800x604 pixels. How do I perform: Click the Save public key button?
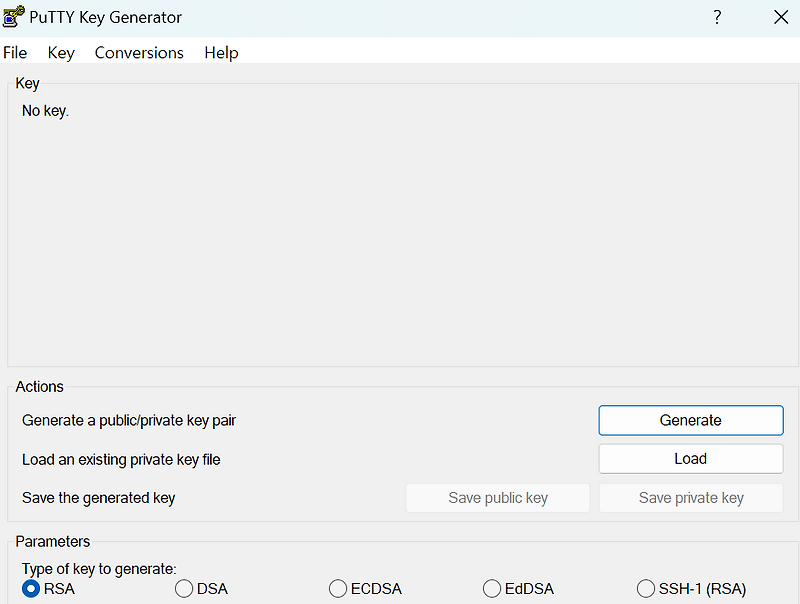tap(497, 497)
